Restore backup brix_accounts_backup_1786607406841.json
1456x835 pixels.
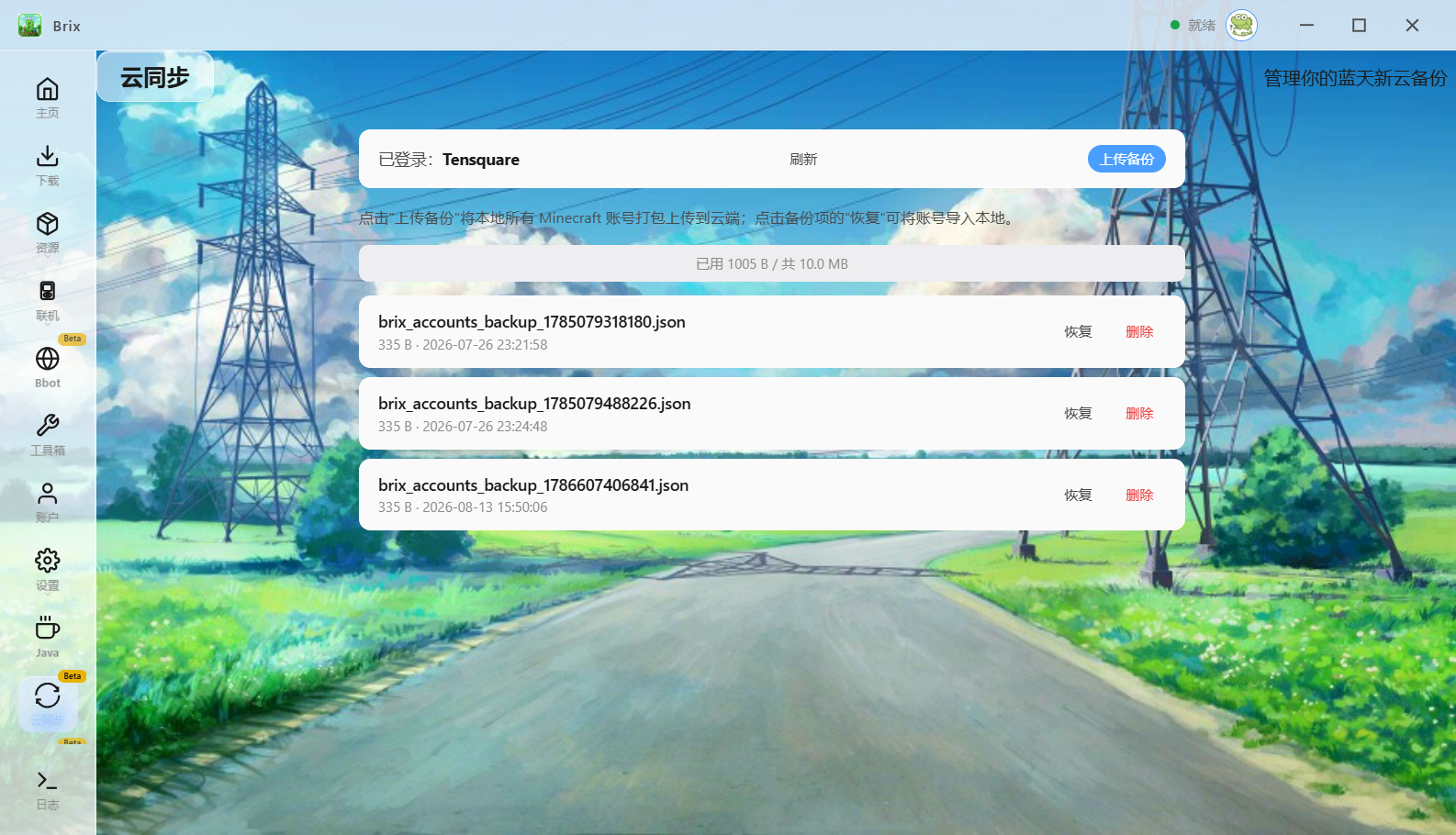tap(1078, 495)
